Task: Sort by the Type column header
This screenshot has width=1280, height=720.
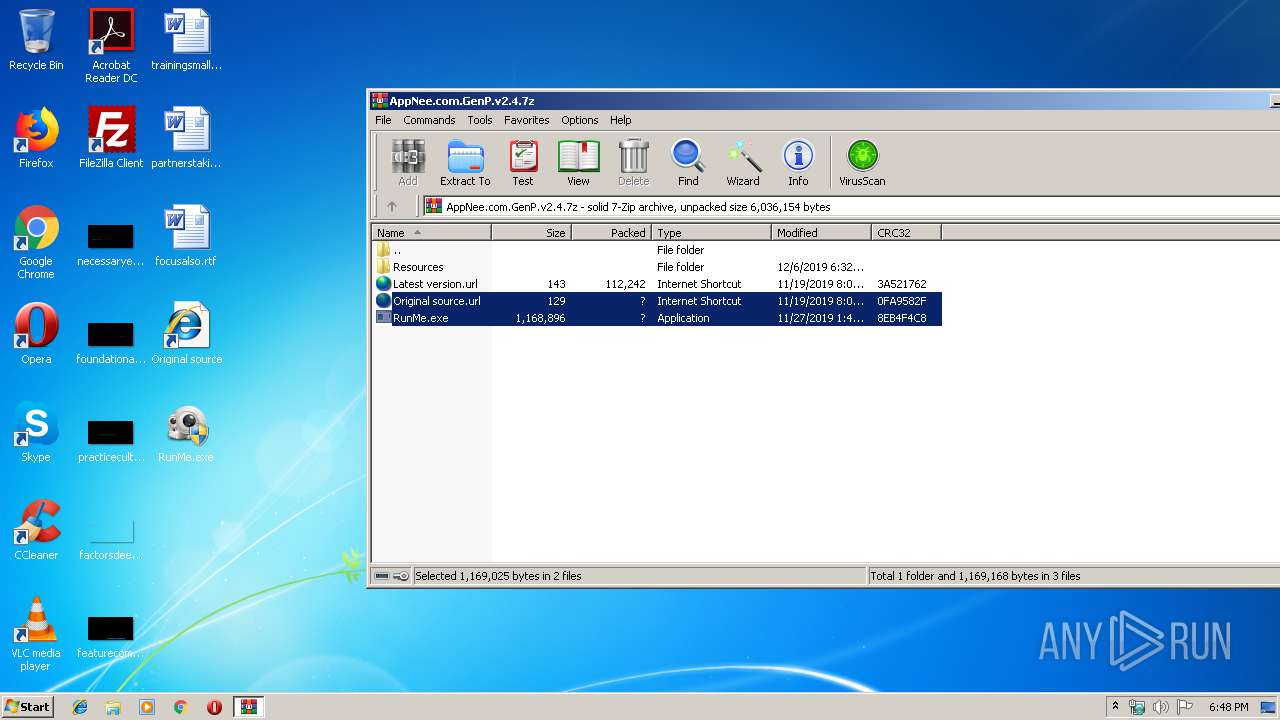Action: [711, 233]
